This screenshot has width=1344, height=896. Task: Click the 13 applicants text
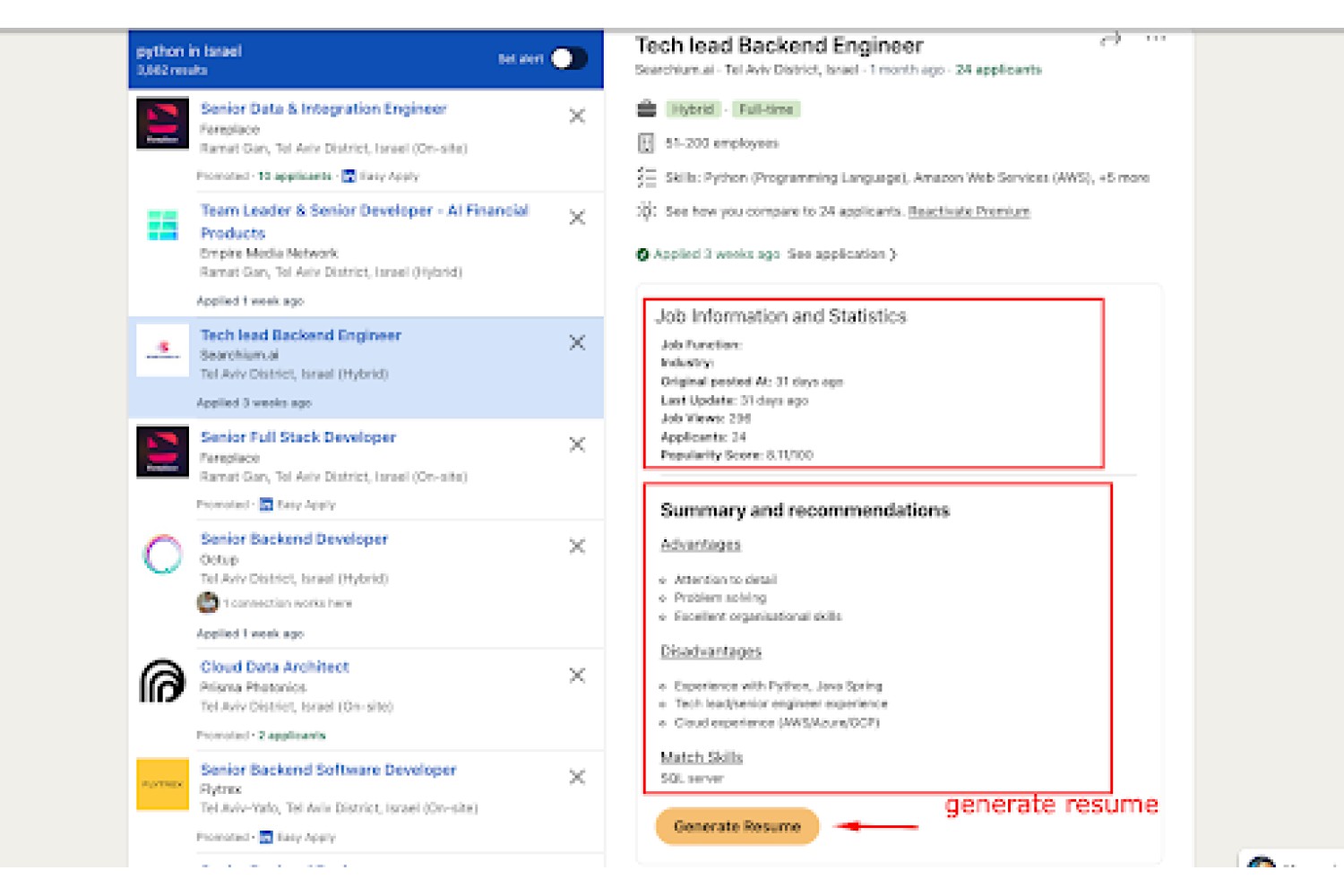pos(295,177)
